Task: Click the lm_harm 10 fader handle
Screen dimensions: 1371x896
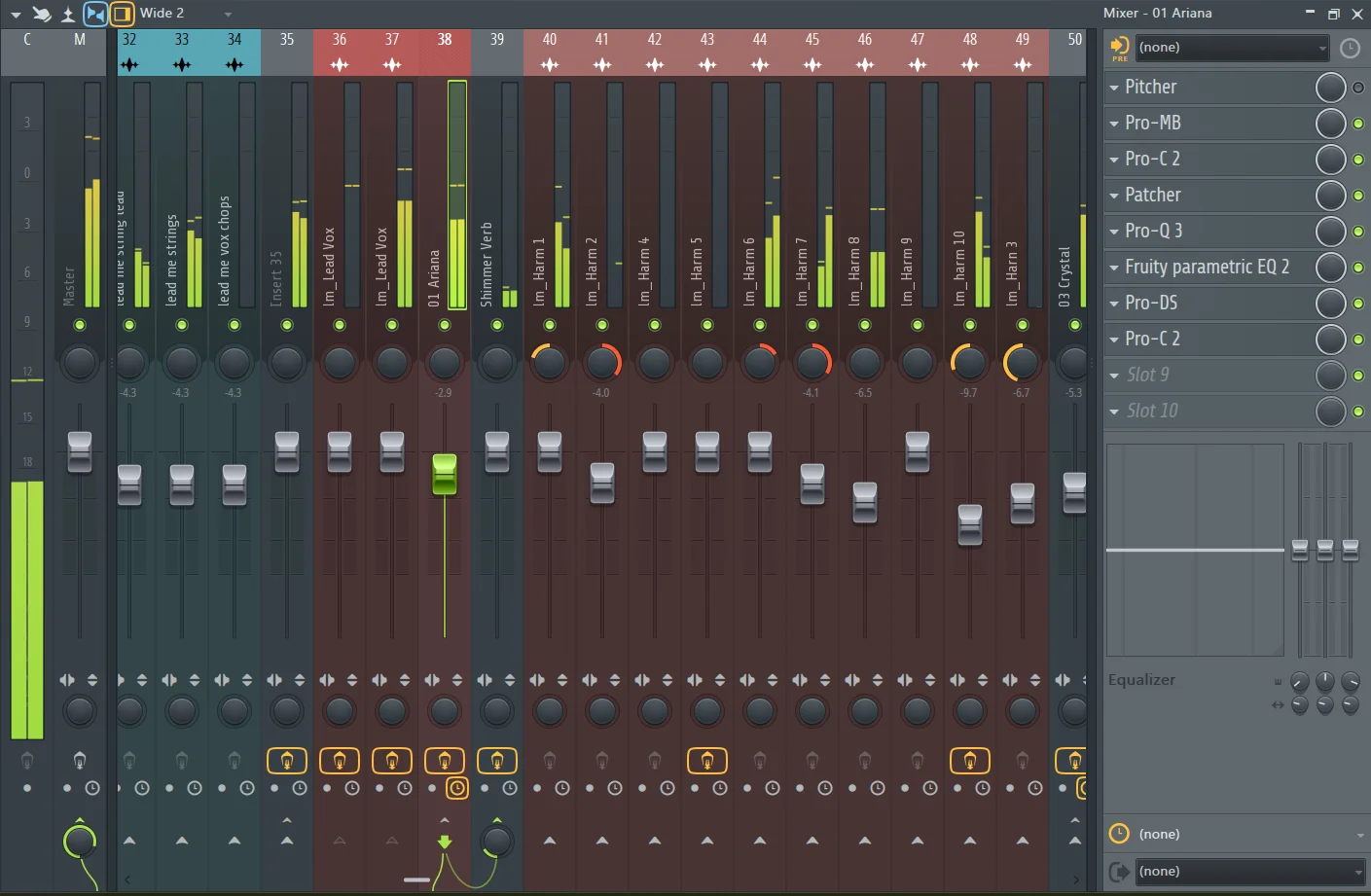Action: tap(970, 524)
